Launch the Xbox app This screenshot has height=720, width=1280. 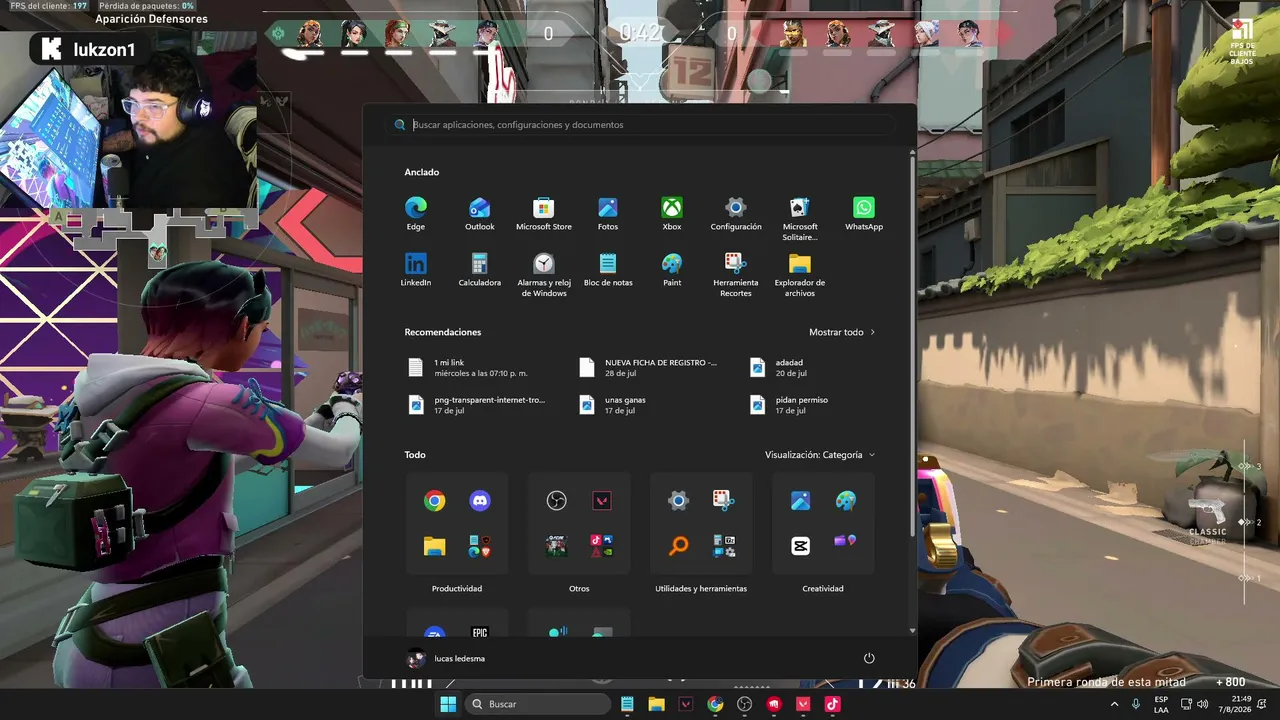tap(672, 213)
